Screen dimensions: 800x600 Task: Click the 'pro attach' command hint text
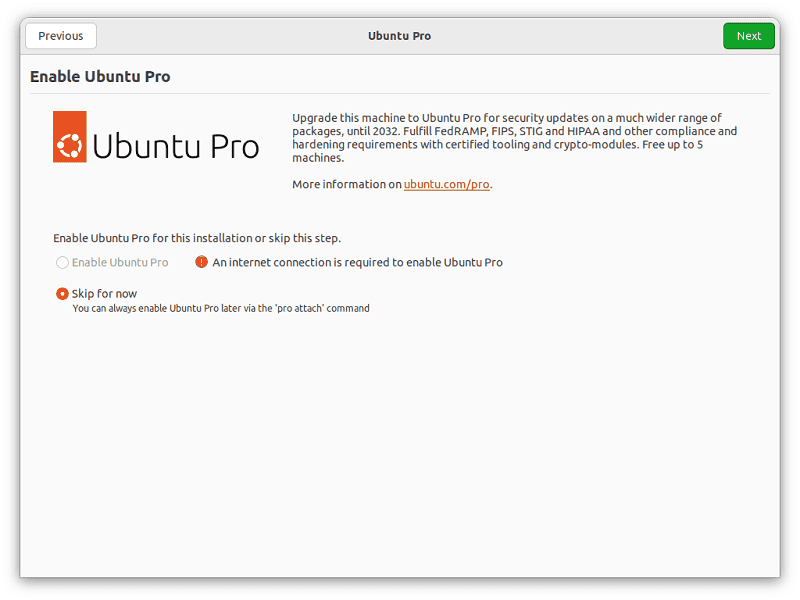[221, 308]
